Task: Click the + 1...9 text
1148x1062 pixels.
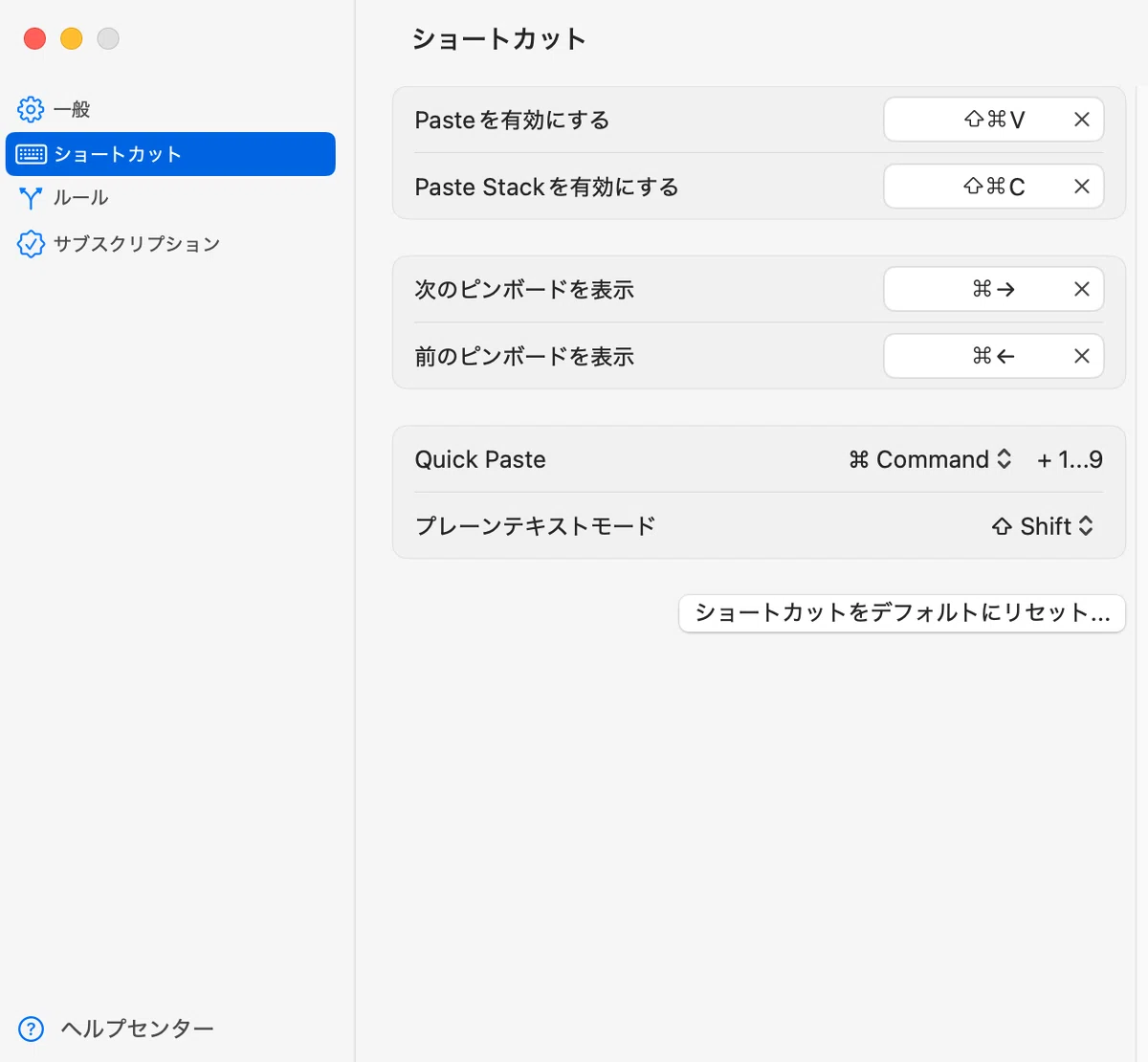Action: [x=1070, y=459]
